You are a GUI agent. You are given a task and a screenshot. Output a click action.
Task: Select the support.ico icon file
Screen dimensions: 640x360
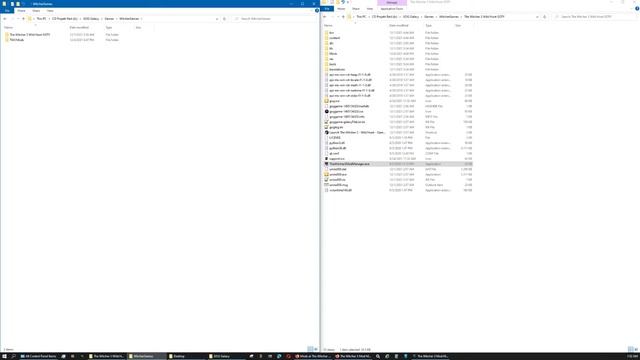tap(327, 158)
